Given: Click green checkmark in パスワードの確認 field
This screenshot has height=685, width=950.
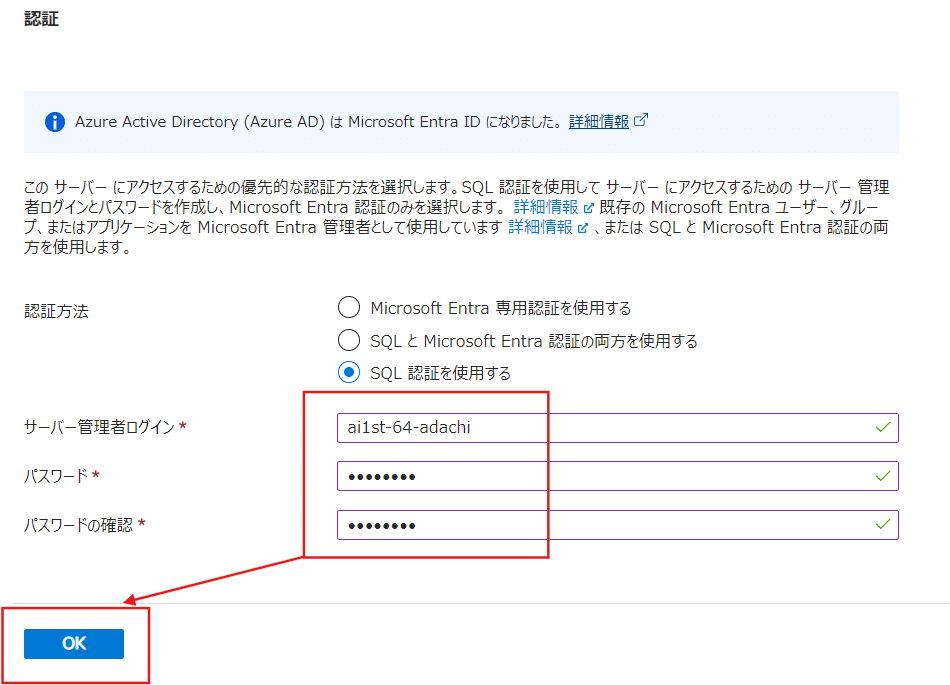Looking at the screenshot, I should click(x=883, y=525).
